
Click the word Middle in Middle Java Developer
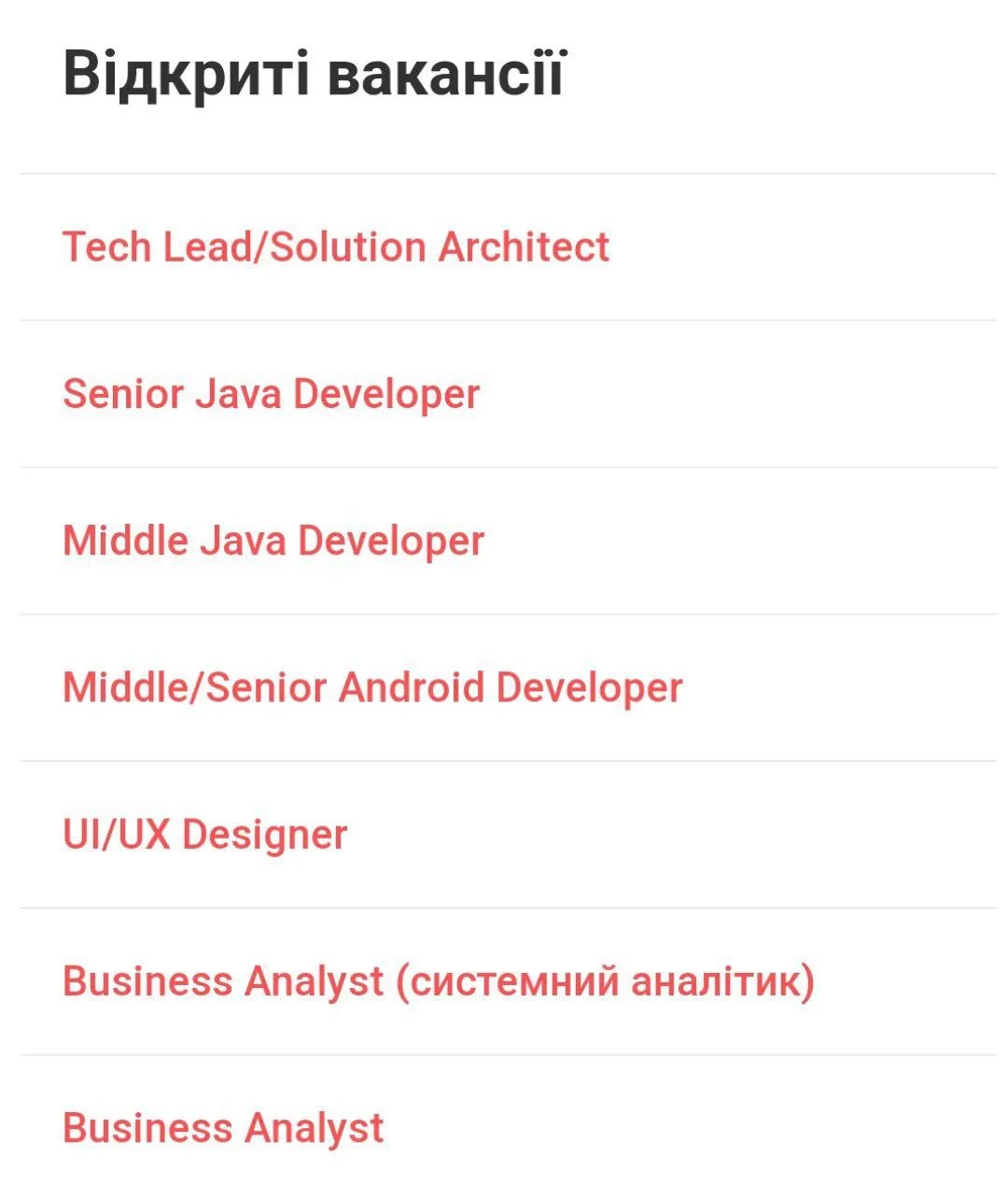click(x=125, y=541)
